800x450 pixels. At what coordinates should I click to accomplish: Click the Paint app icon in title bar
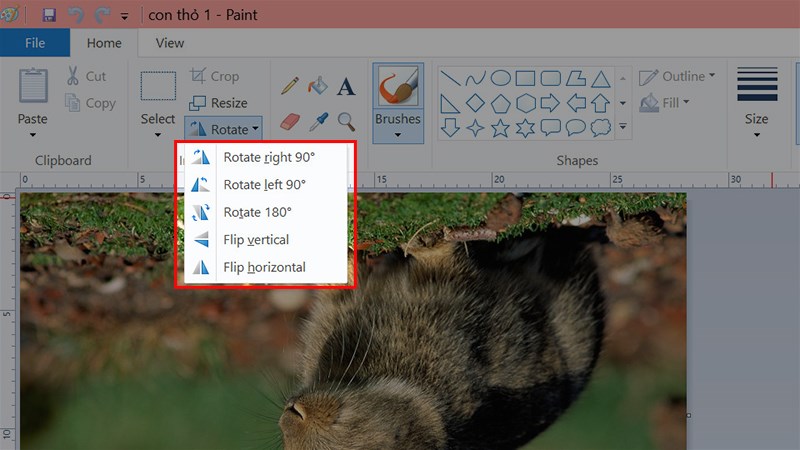(10, 14)
